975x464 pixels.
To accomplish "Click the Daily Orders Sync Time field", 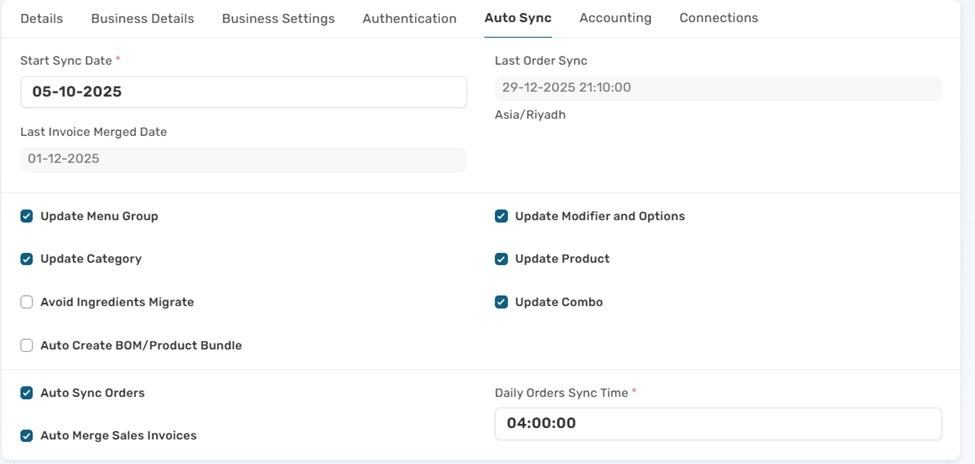I will pos(717,424).
